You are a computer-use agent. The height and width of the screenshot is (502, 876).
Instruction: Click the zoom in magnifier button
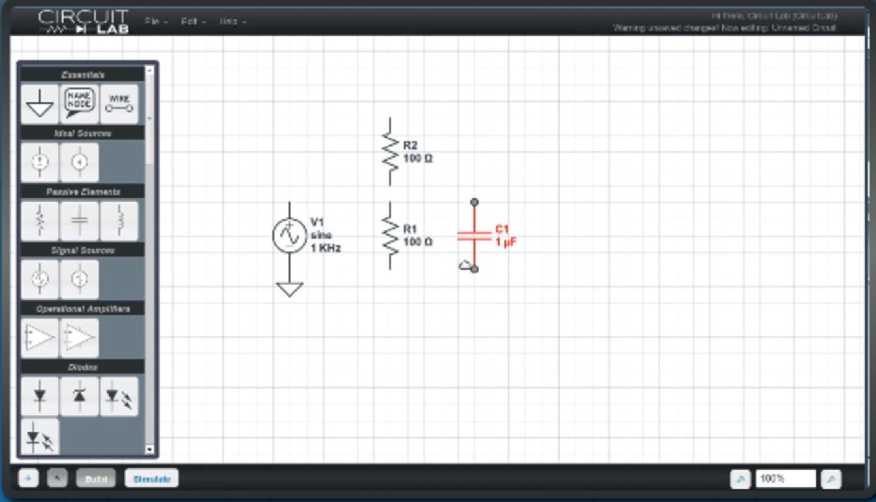(831, 479)
